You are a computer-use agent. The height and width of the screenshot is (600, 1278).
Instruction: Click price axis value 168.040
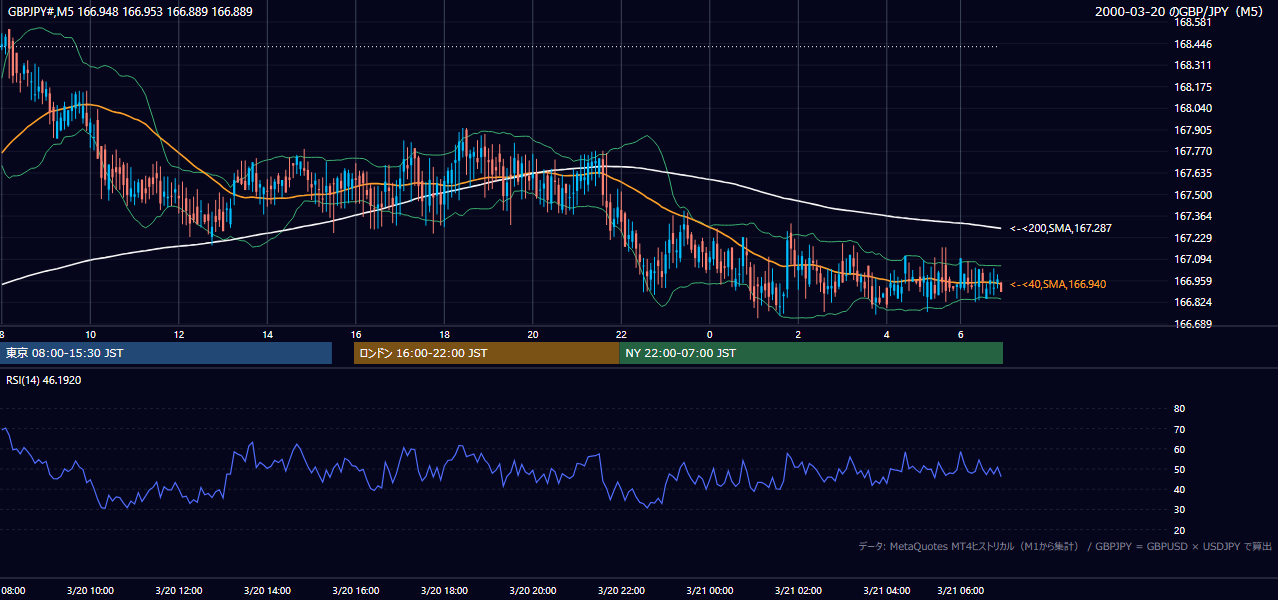[1192, 108]
